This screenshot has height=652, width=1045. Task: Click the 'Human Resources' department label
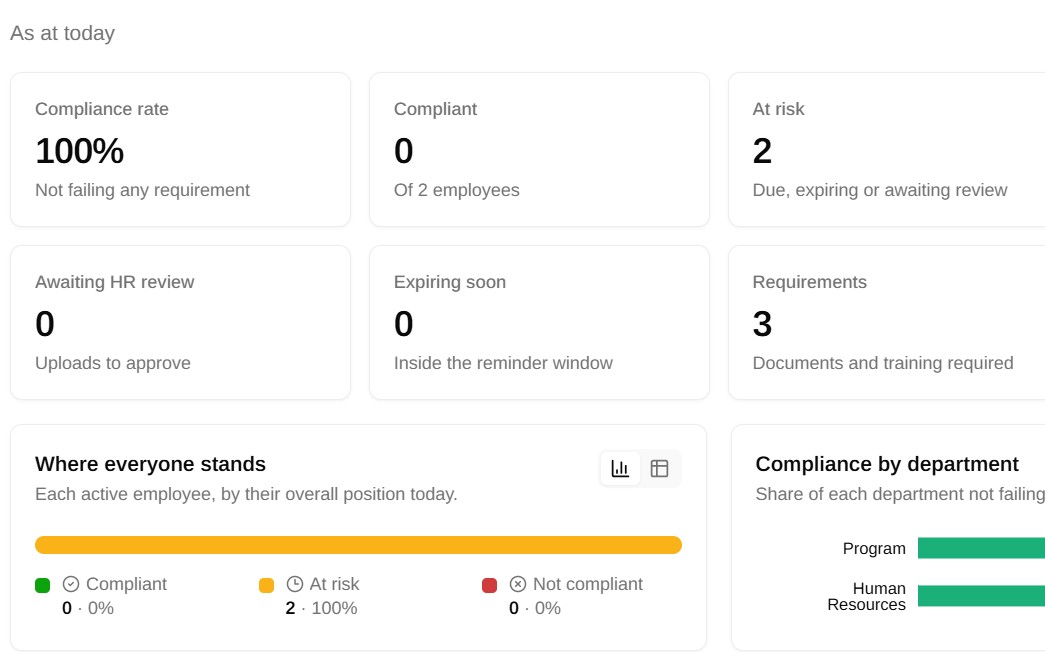(866, 597)
